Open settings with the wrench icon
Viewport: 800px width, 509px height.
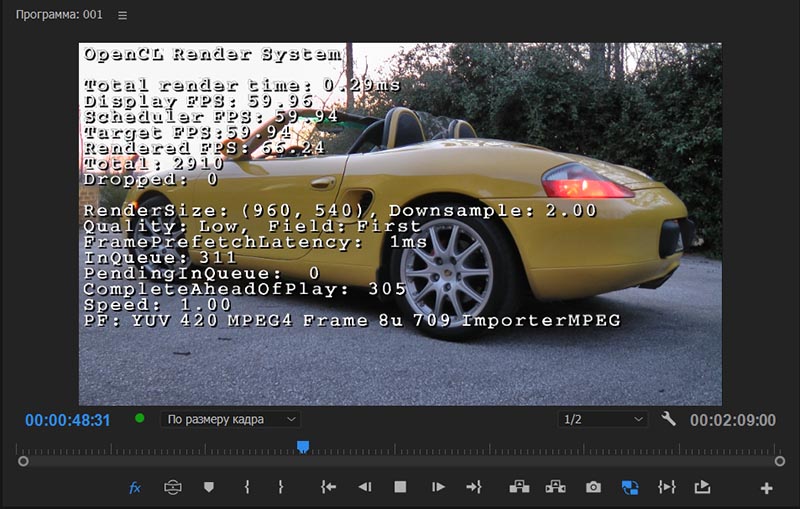click(668, 419)
